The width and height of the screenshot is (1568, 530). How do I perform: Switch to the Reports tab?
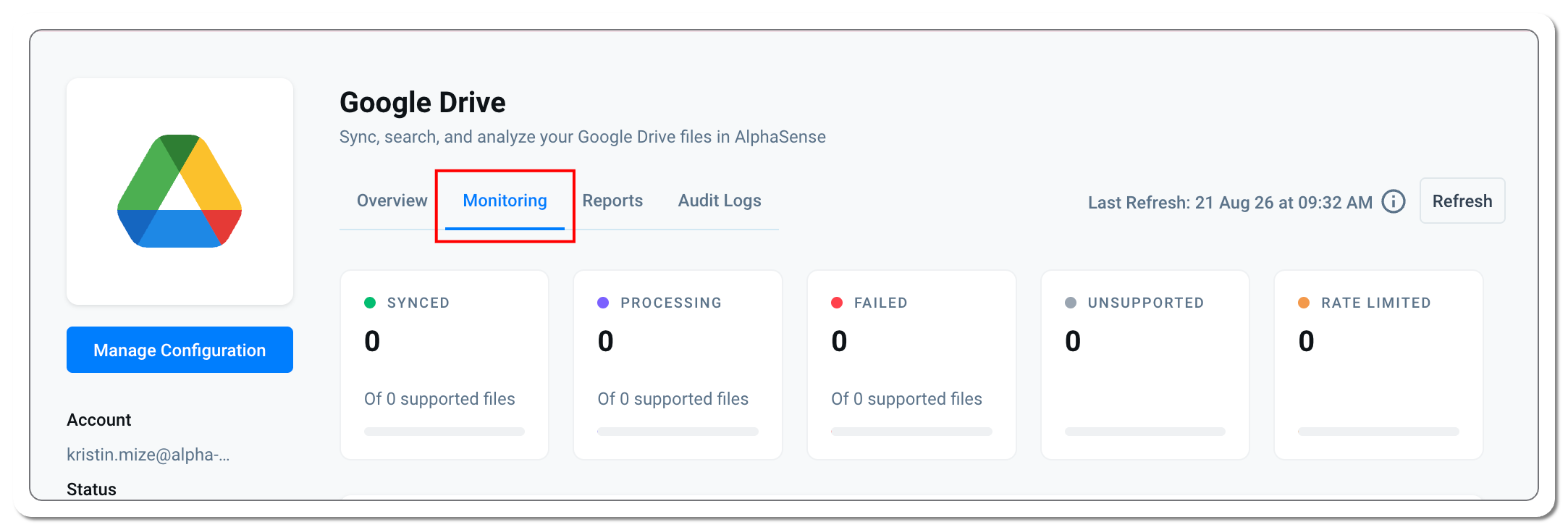tap(612, 201)
